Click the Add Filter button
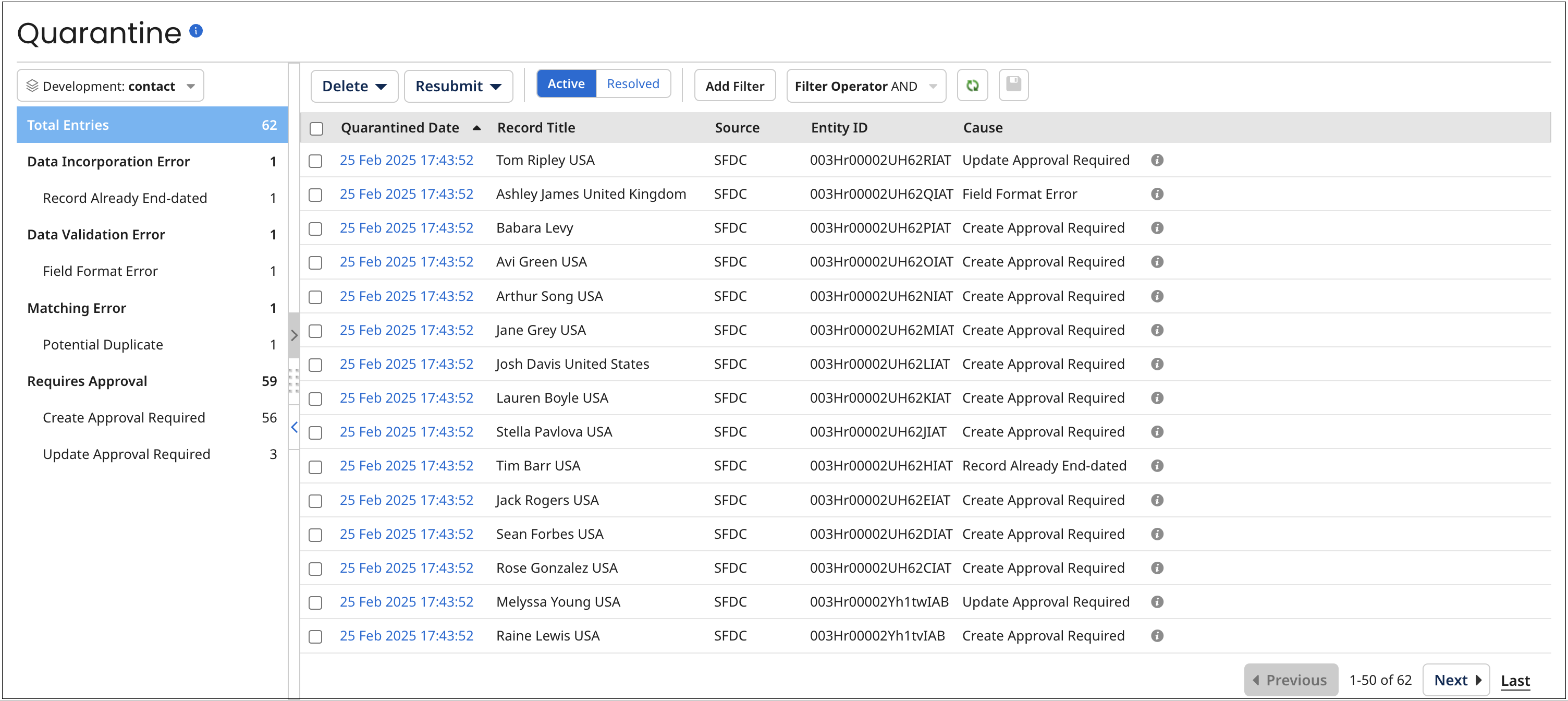Image resolution: width=1568 pixels, height=701 pixels. [x=734, y=85]
